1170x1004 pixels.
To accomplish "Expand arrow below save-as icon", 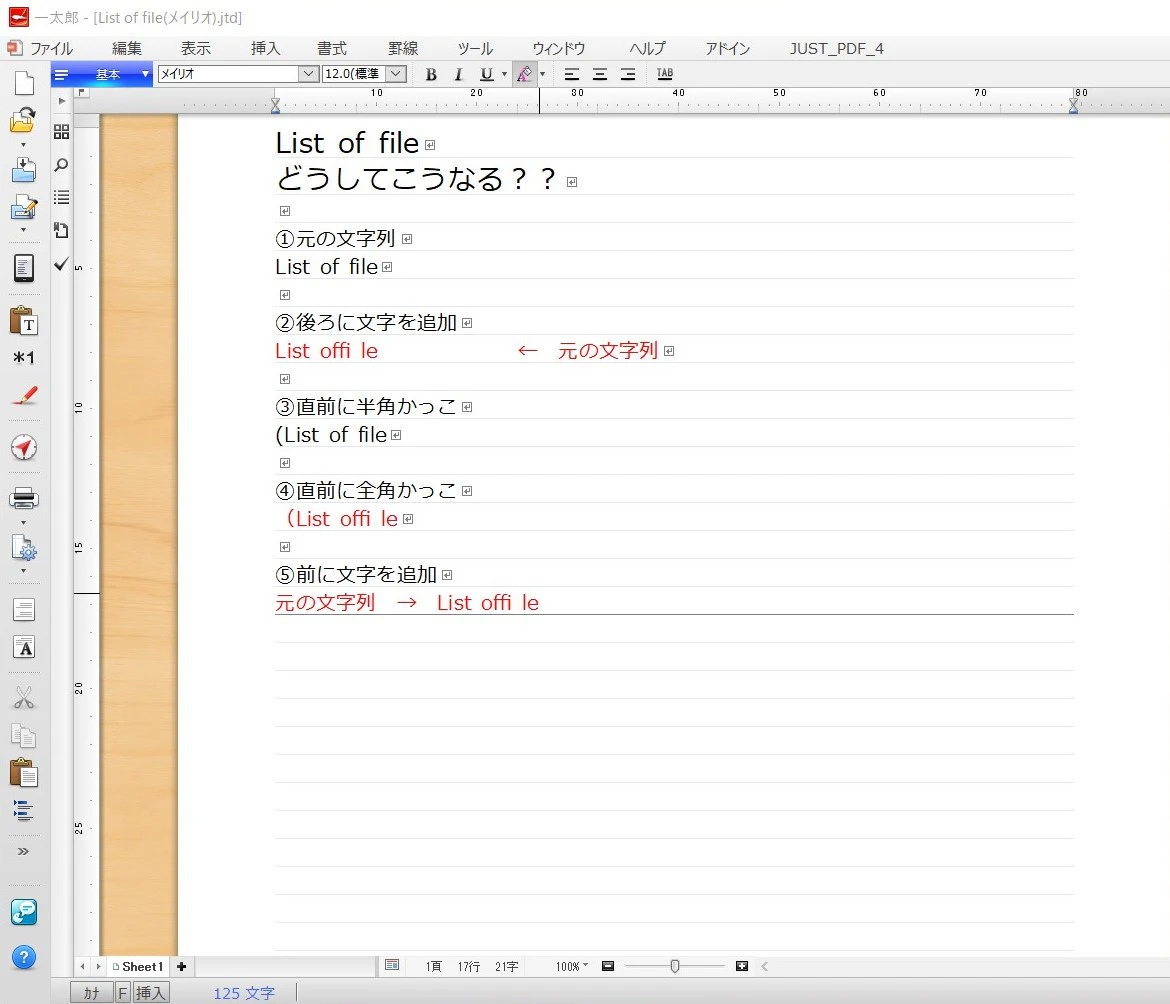I will coord(23,230).
